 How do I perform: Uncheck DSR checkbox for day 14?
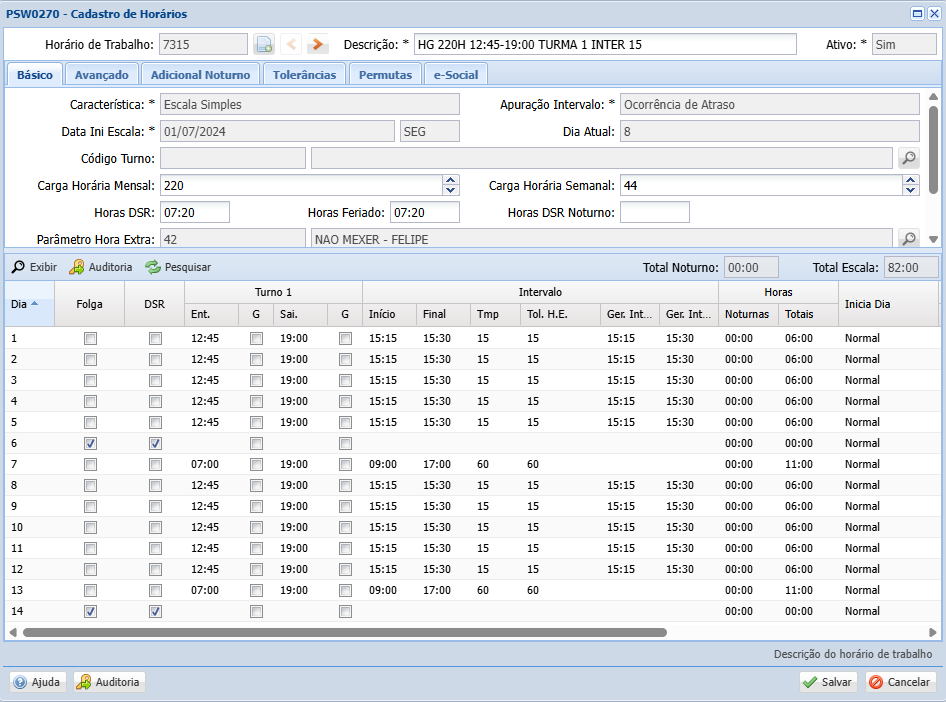[x=155, y=612]
